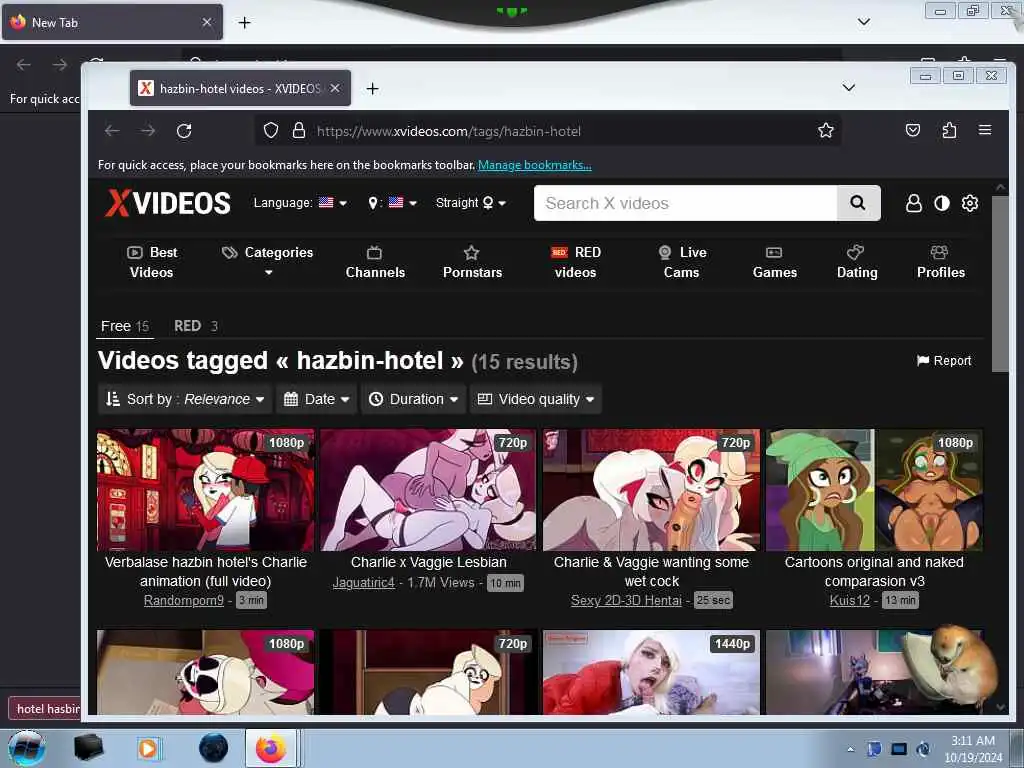
Task: Open the 1440p video thumbnail
Action: point(651,672)
